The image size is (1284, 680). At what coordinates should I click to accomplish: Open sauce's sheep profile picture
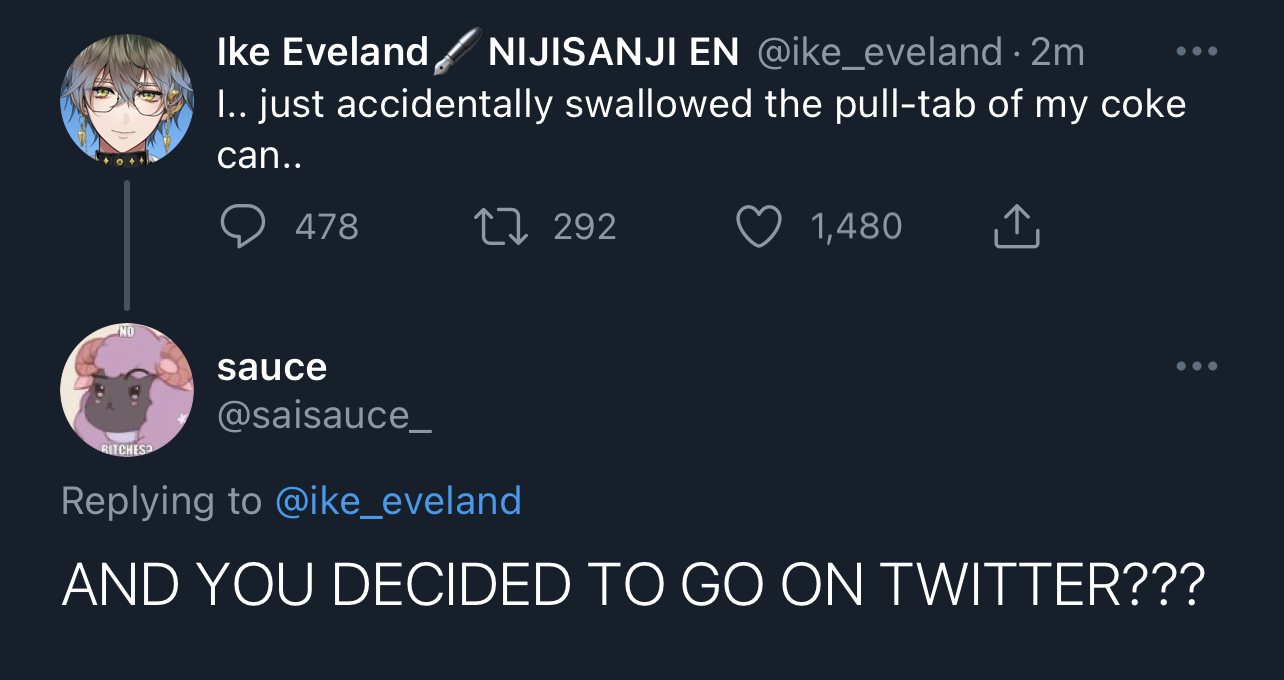tap(127, 390)
